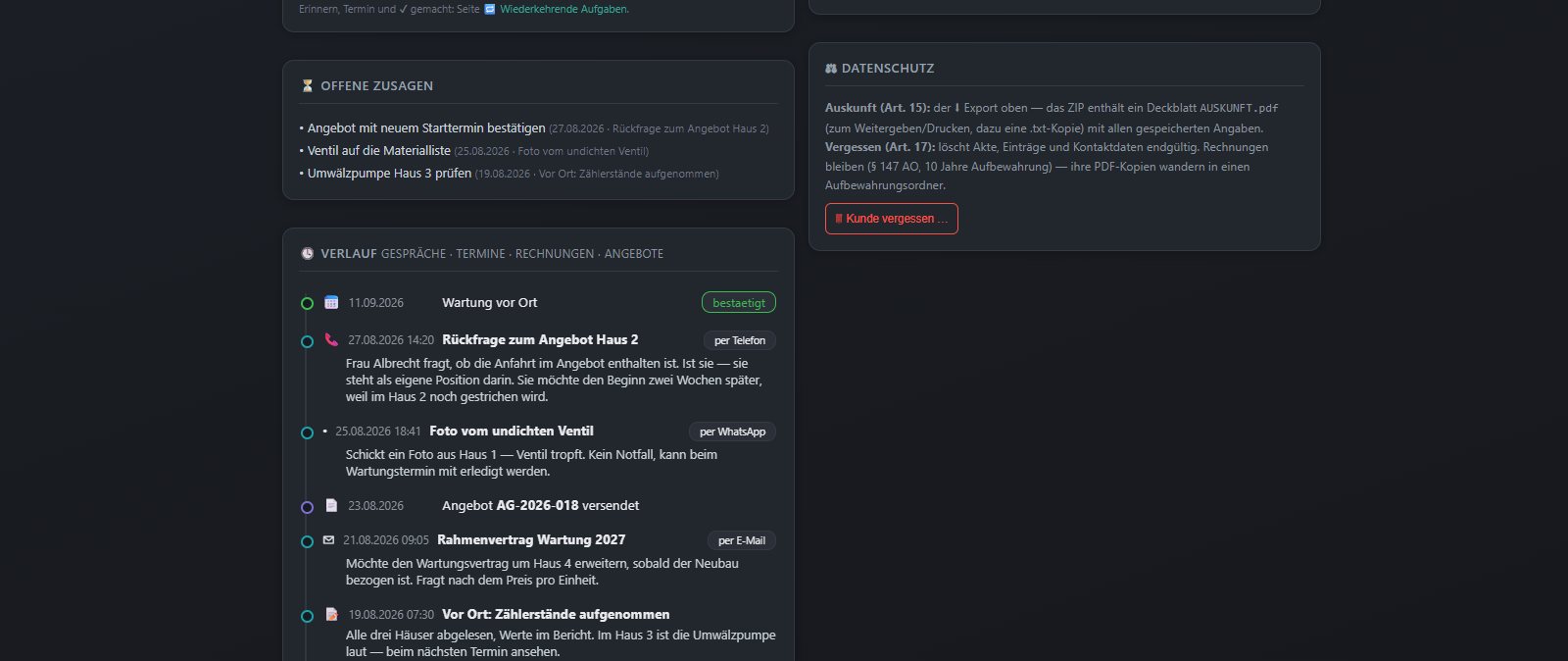Viewport: 1568px width, 661px height.
Task: Click the clock icon next to Verlauf
Action: click(308, 253)
